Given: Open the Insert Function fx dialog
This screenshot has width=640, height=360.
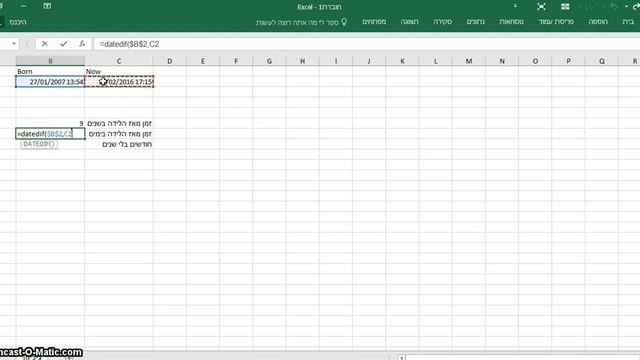Looking at the screenshot, I should pos(82,44).
